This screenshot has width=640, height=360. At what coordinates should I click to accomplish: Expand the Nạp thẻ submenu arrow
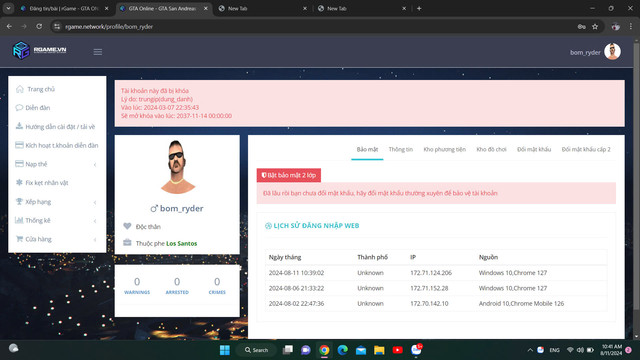(x=95, y=164)
